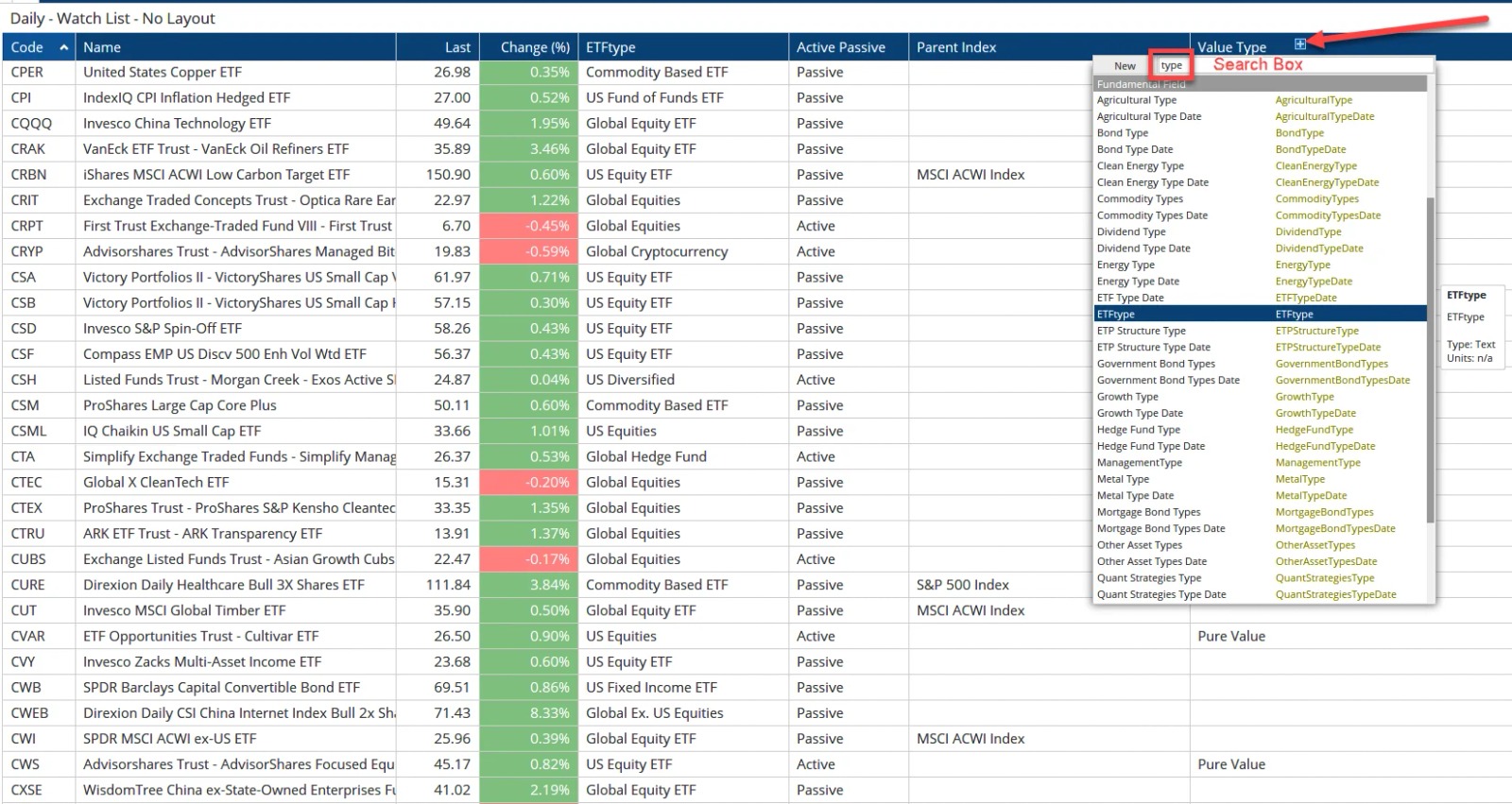Select Commodity Types field
1512x804 pixels.
[x=1260, y=199]
